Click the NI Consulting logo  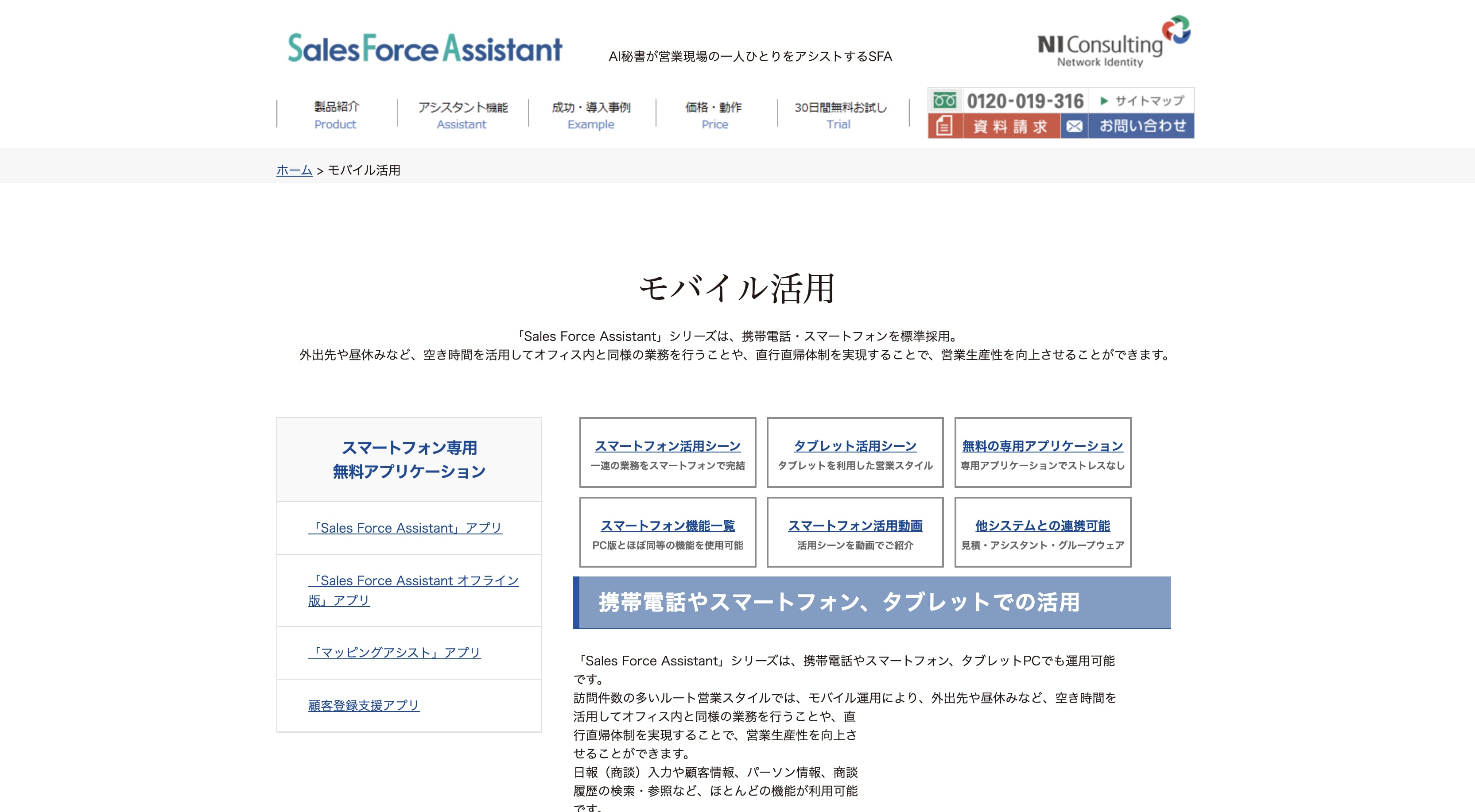click(1113, 42)
